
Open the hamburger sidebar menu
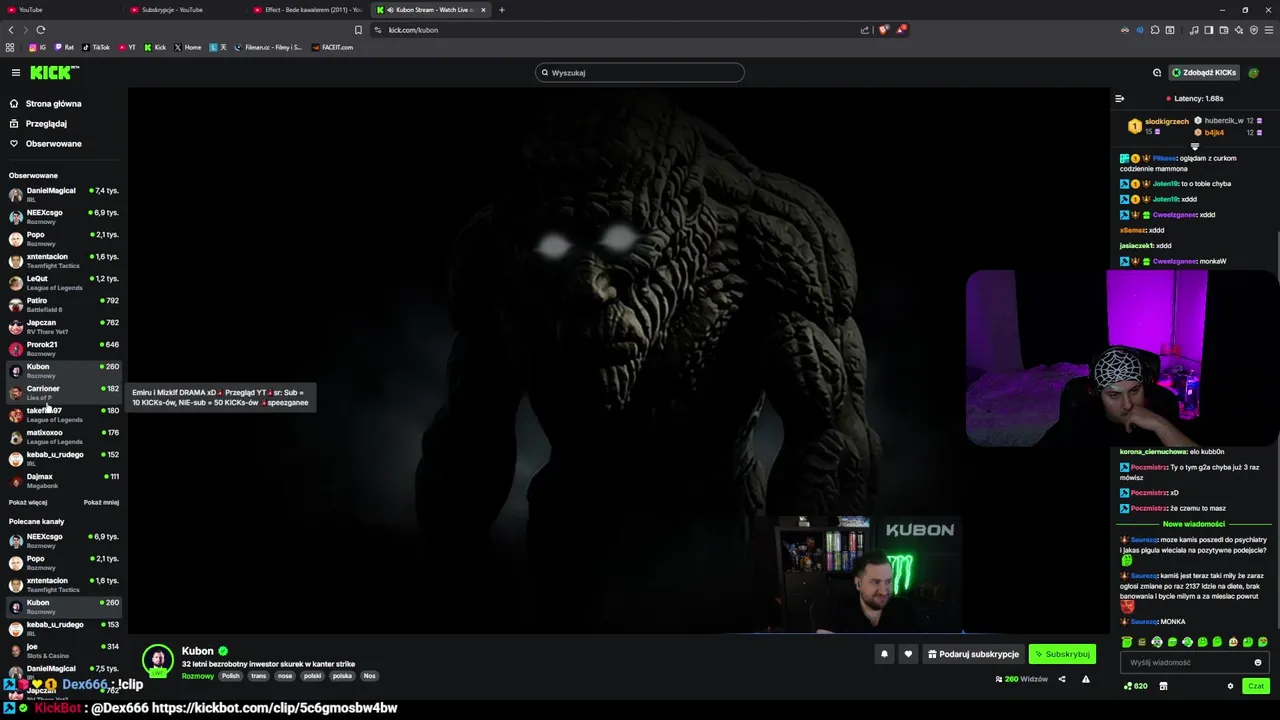pos(16,72)
